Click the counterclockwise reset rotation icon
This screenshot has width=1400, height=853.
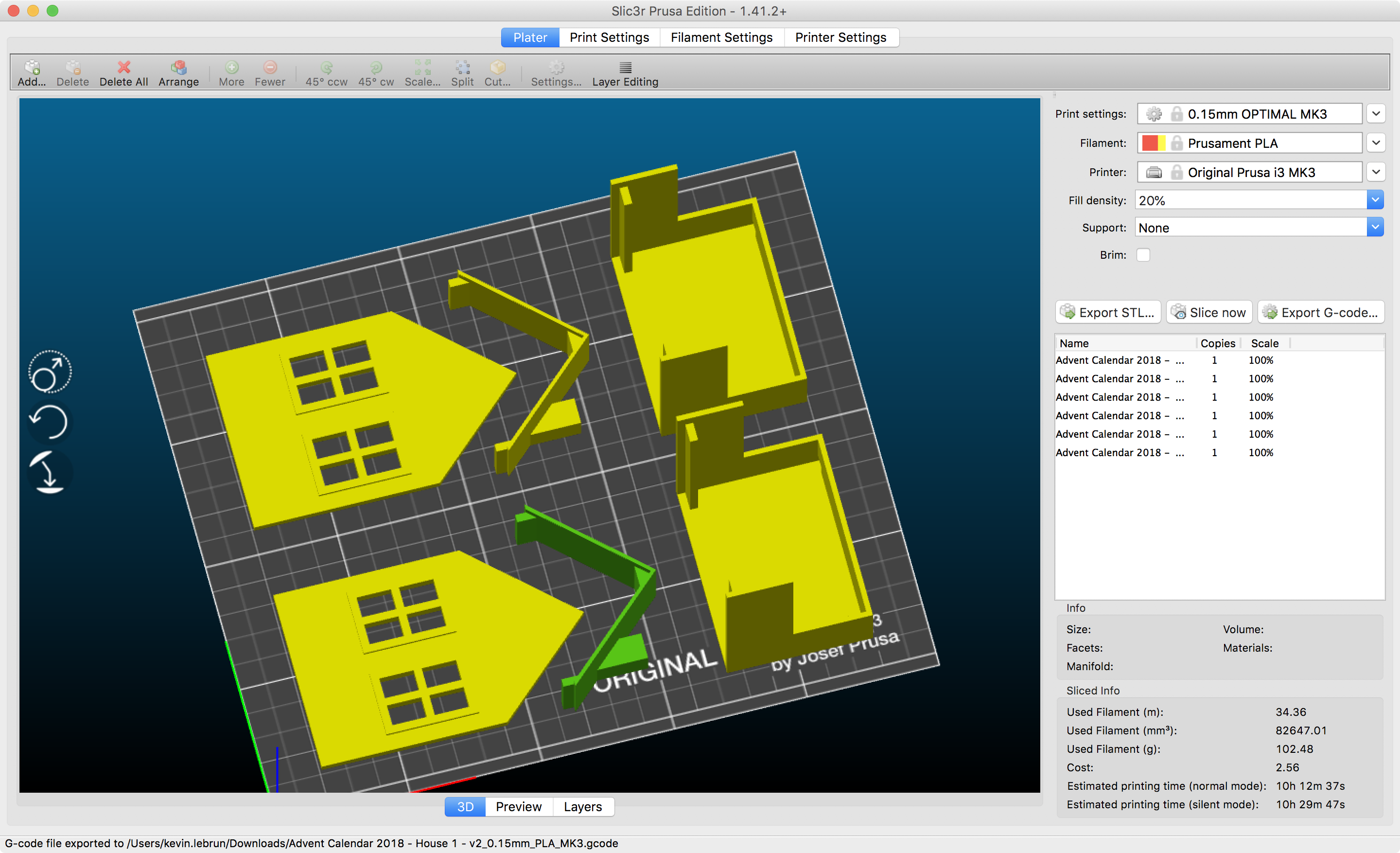pyautogui.click(x=49, y=422)
